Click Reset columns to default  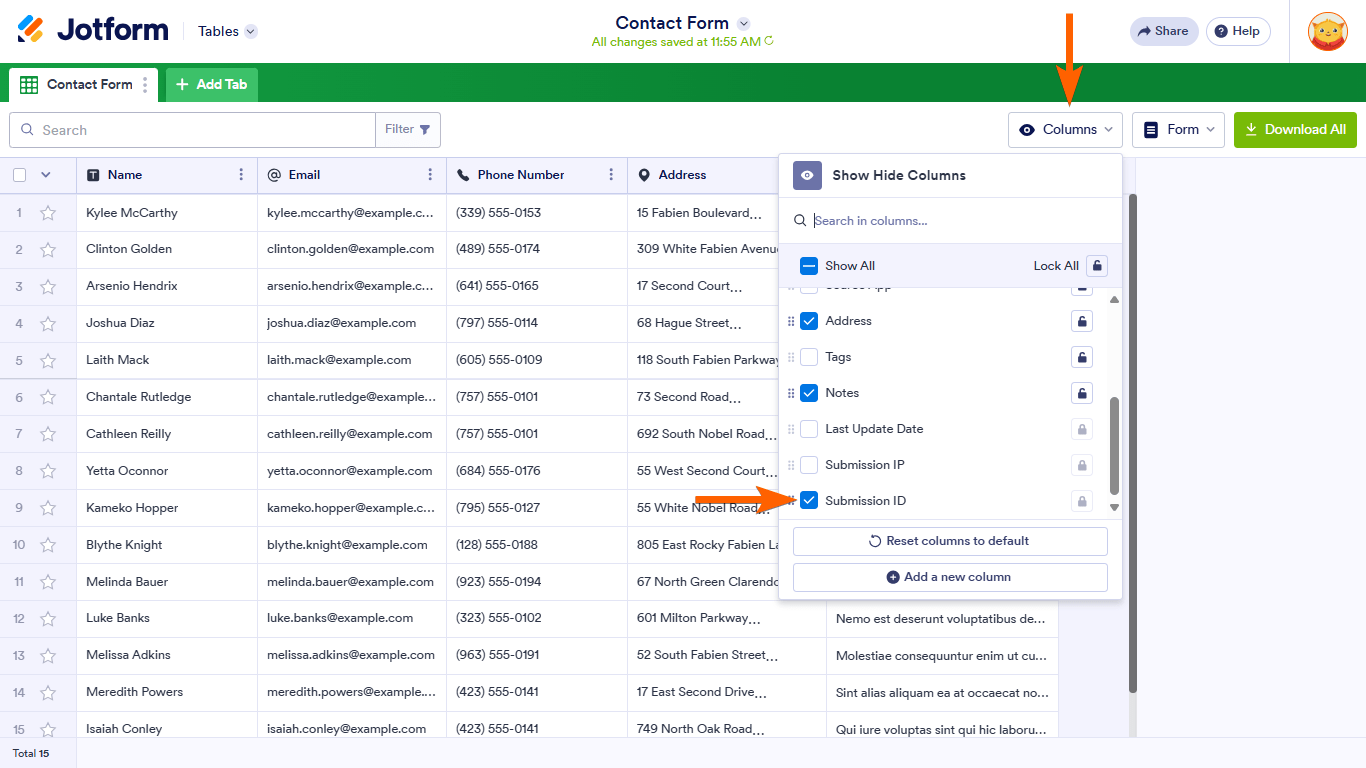pos(949,541)
